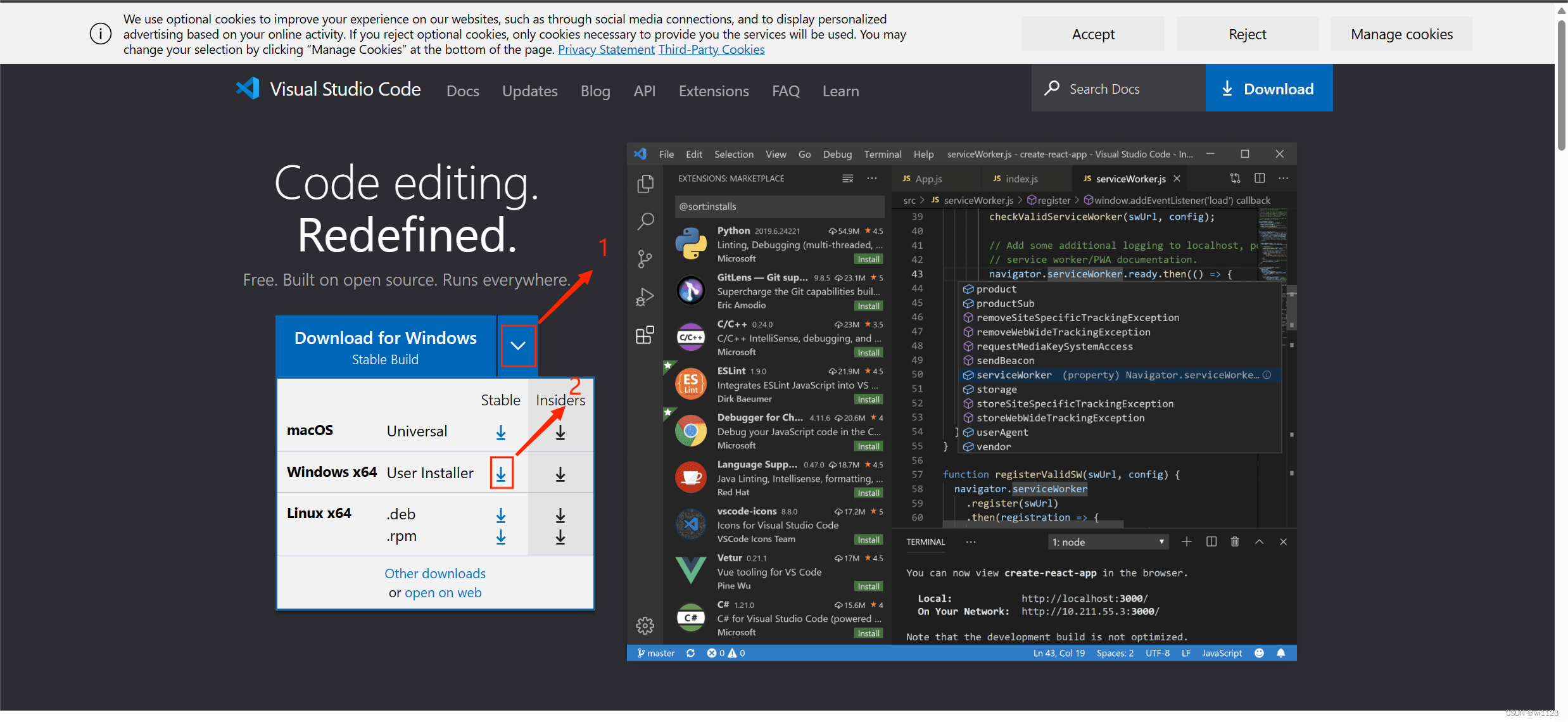Download Linux .deb Insiders build

click(x=560, y=516)
